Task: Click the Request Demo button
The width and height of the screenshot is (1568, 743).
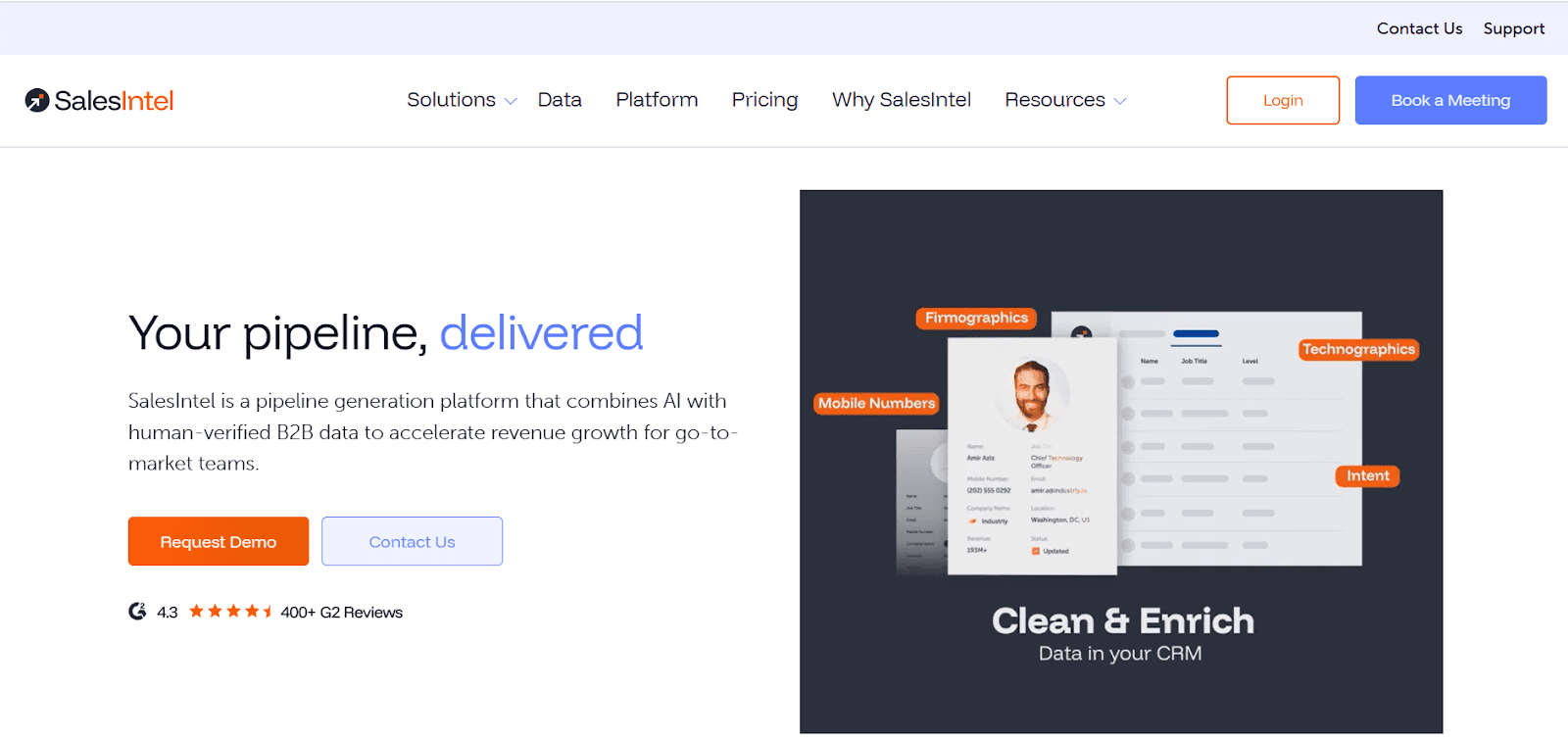Action: [x=219, y=541]
